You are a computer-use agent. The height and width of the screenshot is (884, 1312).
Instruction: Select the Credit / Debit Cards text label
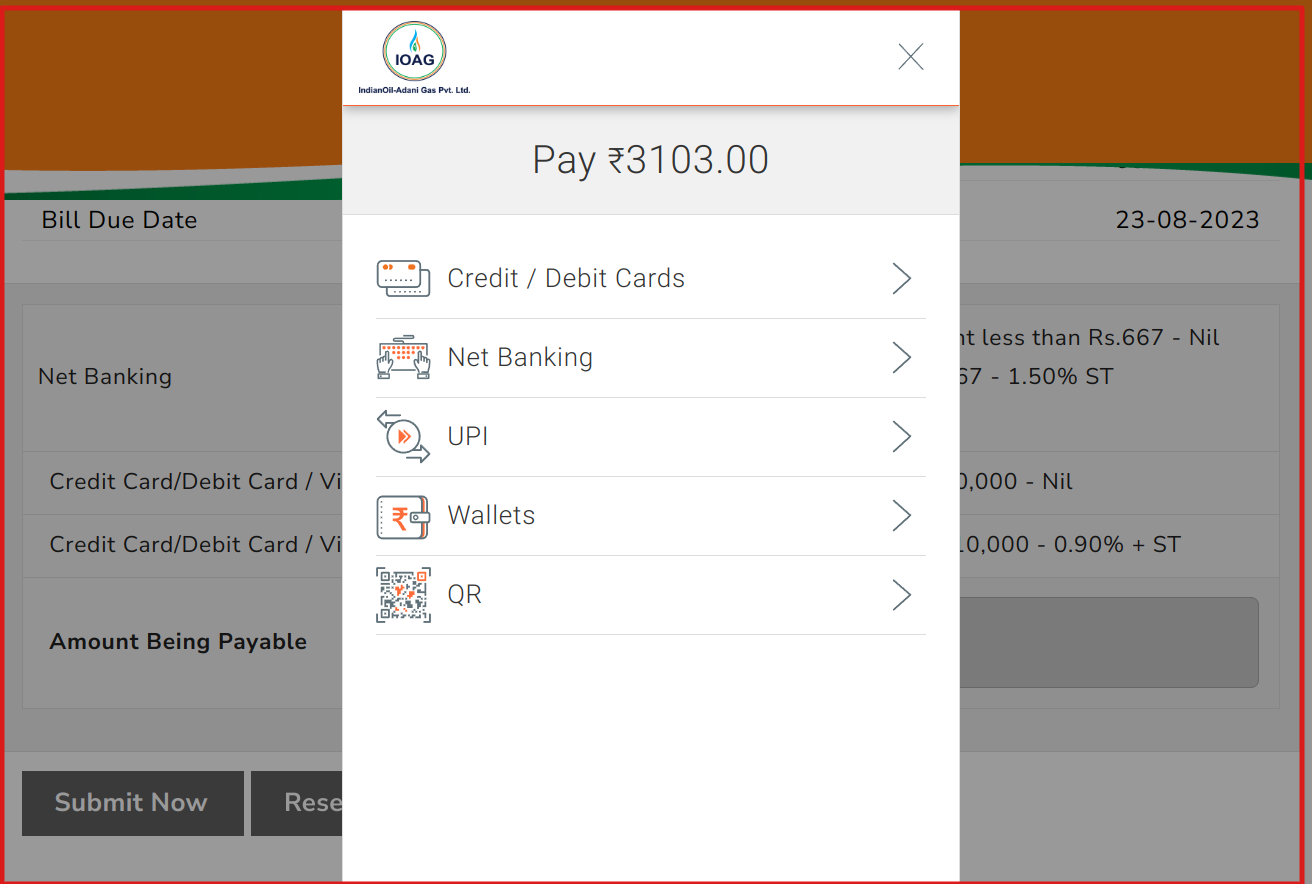click(x=566, y=279)
